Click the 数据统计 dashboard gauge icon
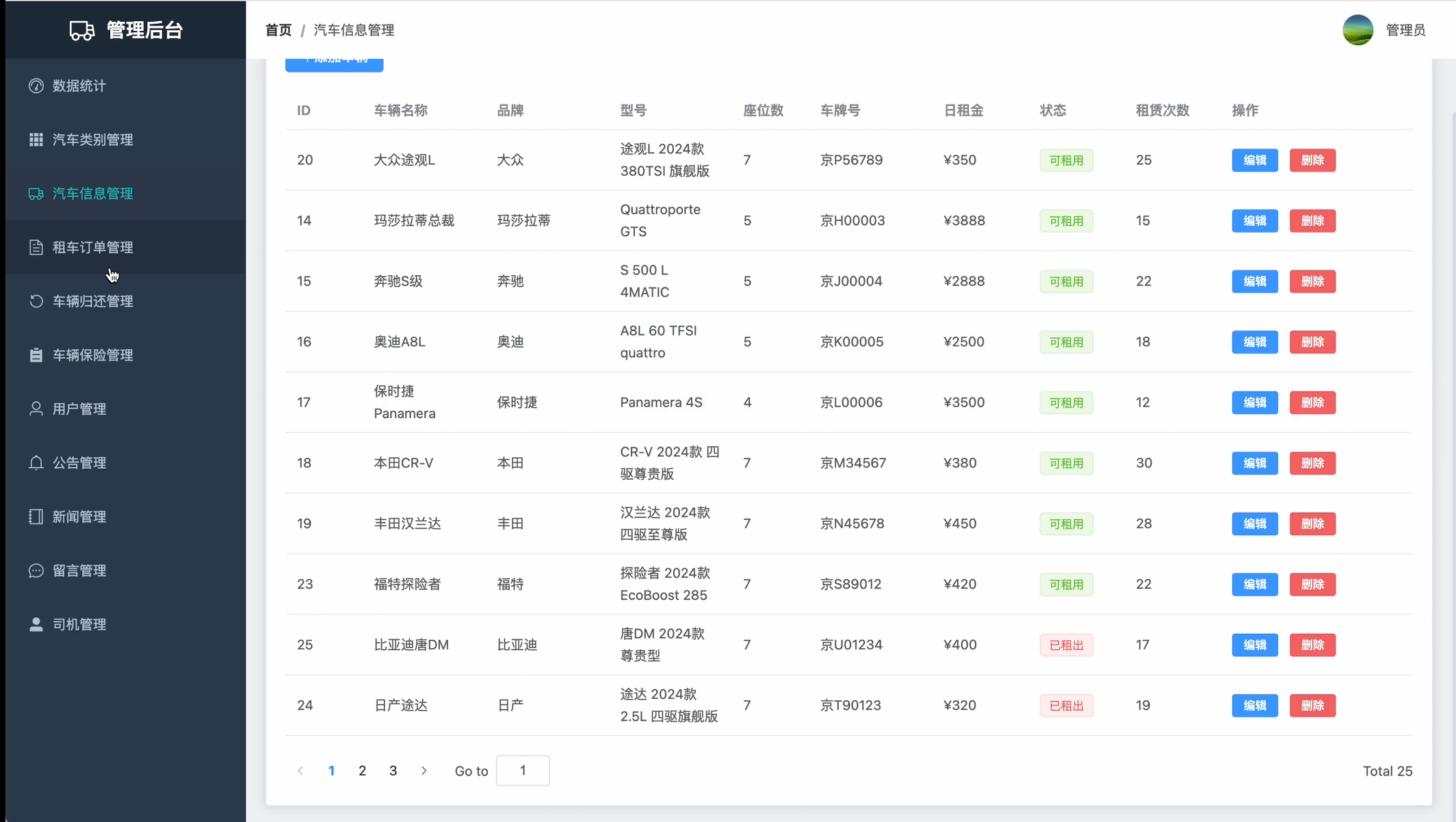 [36, 86]
